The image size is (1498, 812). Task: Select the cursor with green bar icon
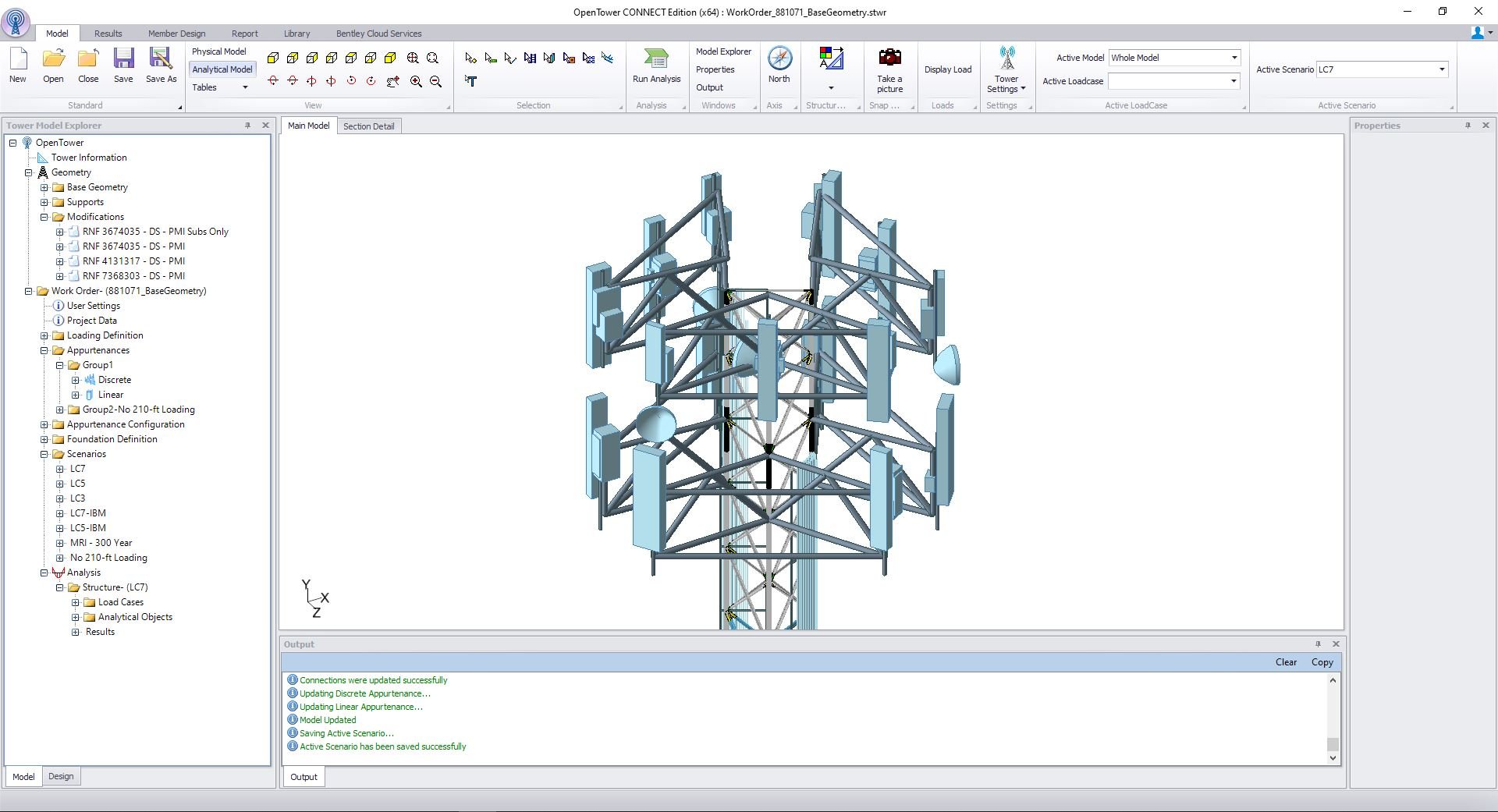point(491,58)
